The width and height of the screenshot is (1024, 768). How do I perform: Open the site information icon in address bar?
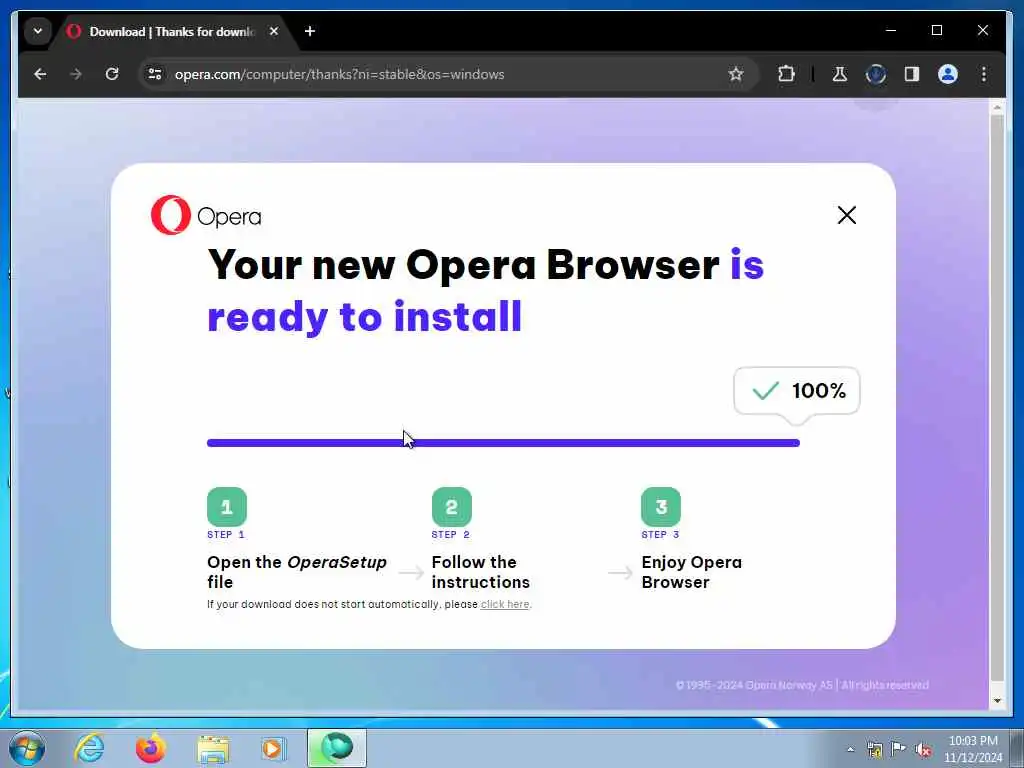155,74
